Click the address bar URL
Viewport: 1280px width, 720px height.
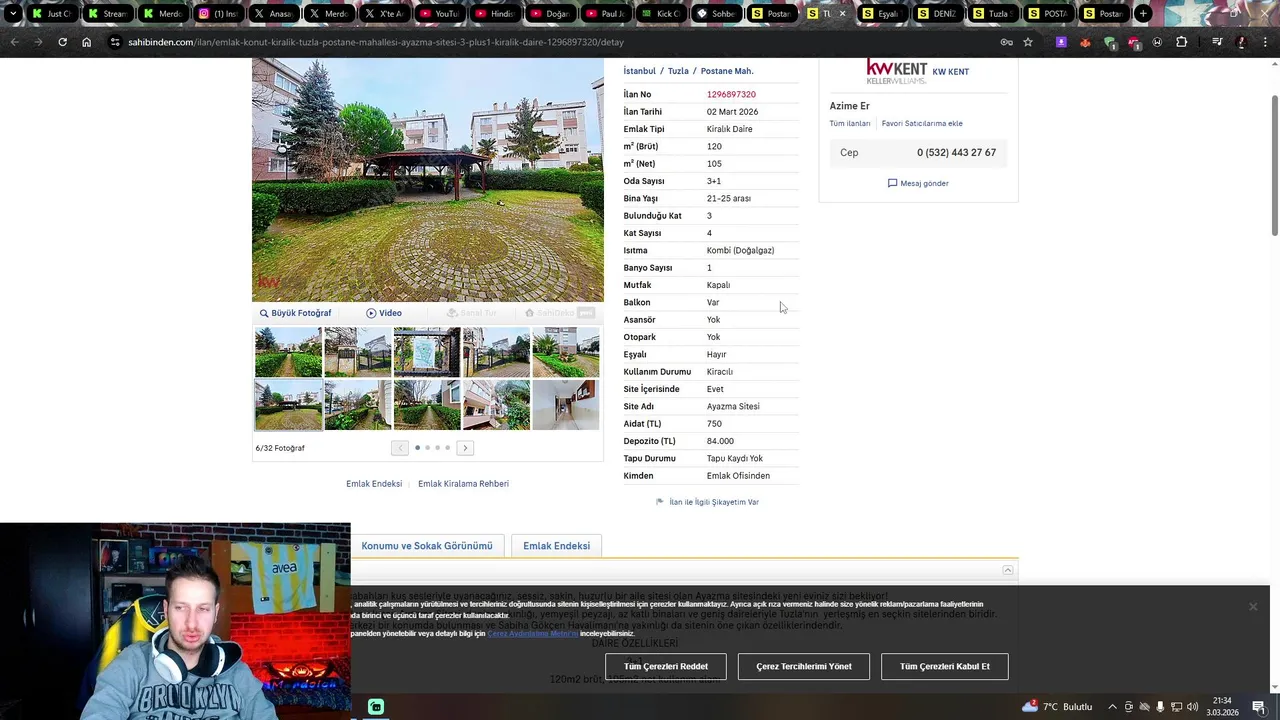(376, 42)
